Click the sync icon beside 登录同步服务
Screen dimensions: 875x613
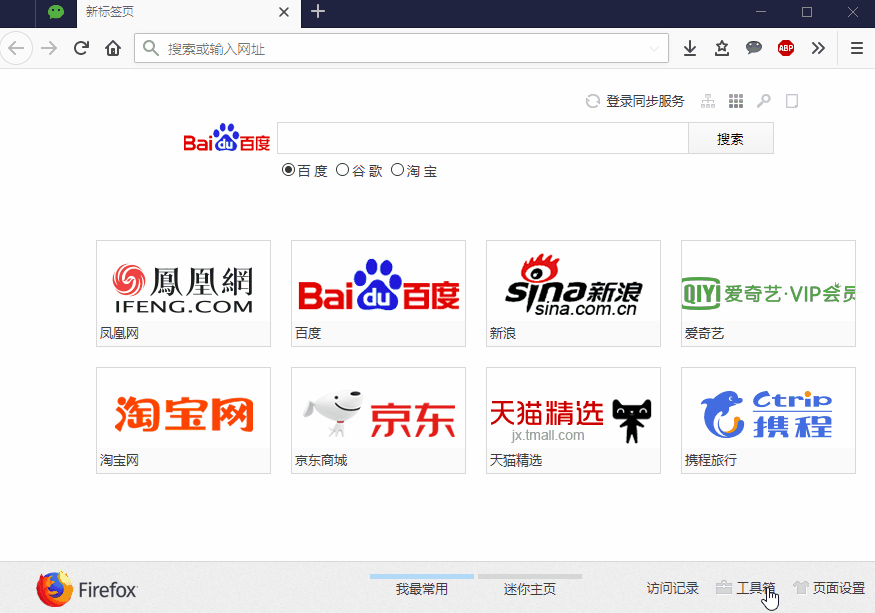(x=592, y=101)
